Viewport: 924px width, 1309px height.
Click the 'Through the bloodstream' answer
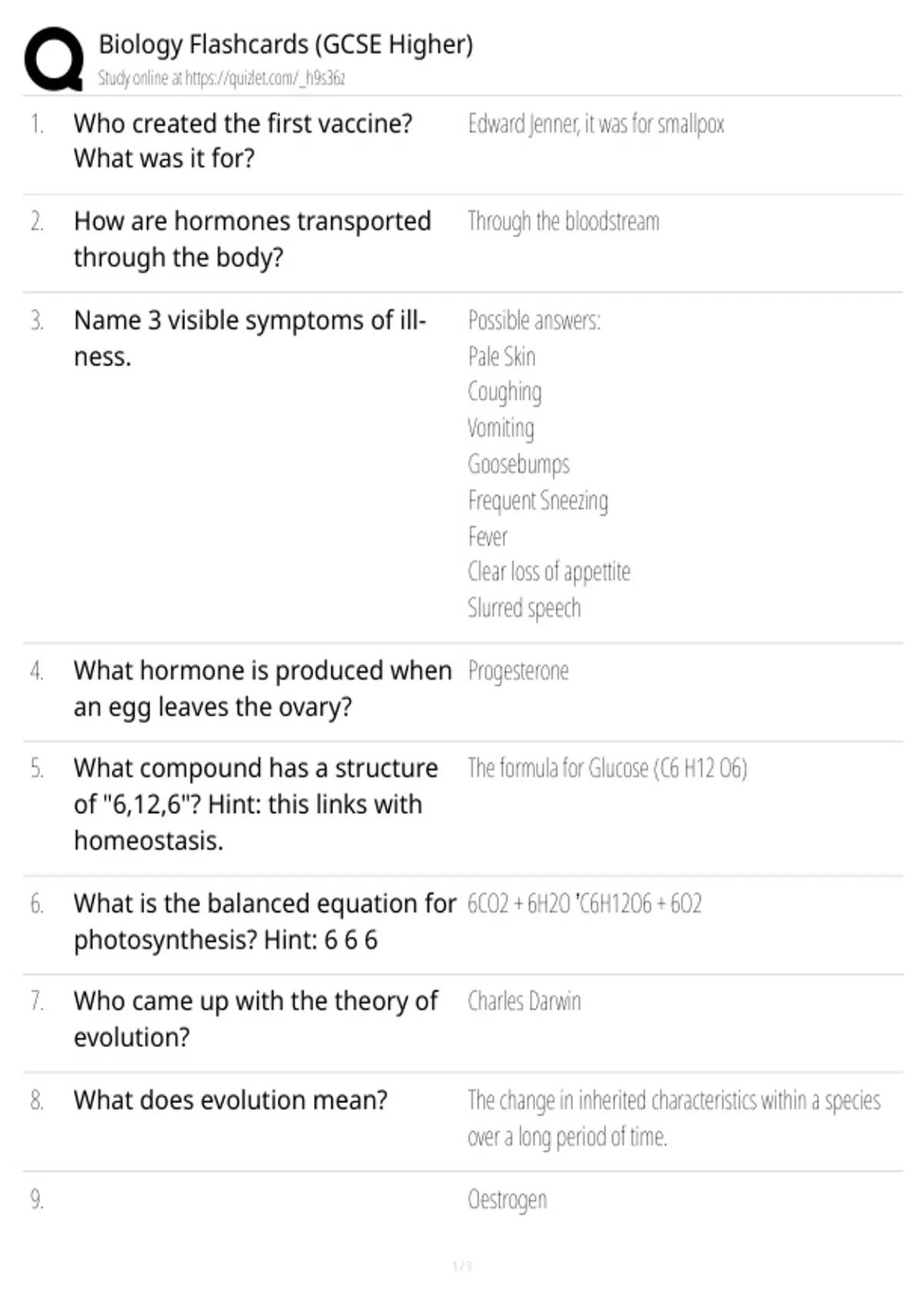tap(564, 222)
